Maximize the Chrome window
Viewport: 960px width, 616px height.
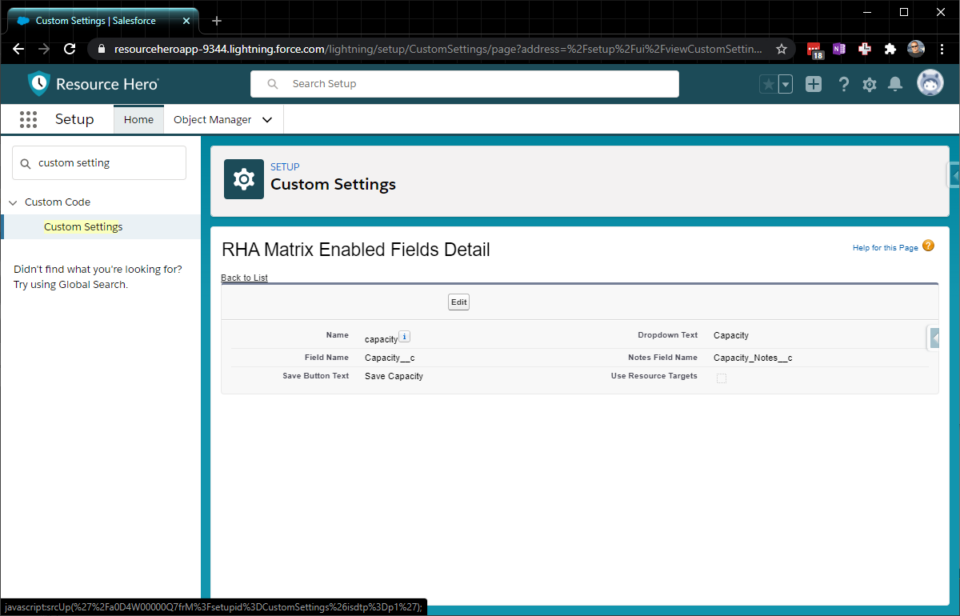pos(904,12)
